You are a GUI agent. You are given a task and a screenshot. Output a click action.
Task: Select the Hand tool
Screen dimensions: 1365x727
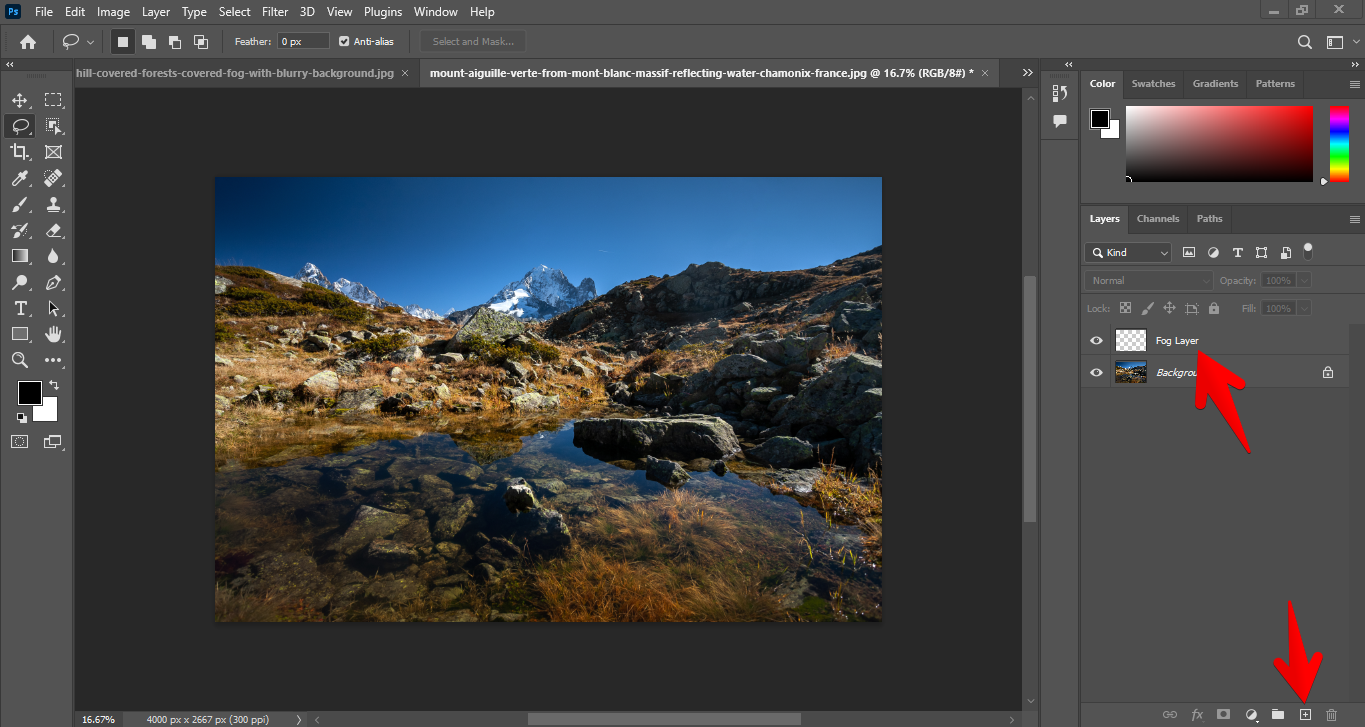pos(53,334)
